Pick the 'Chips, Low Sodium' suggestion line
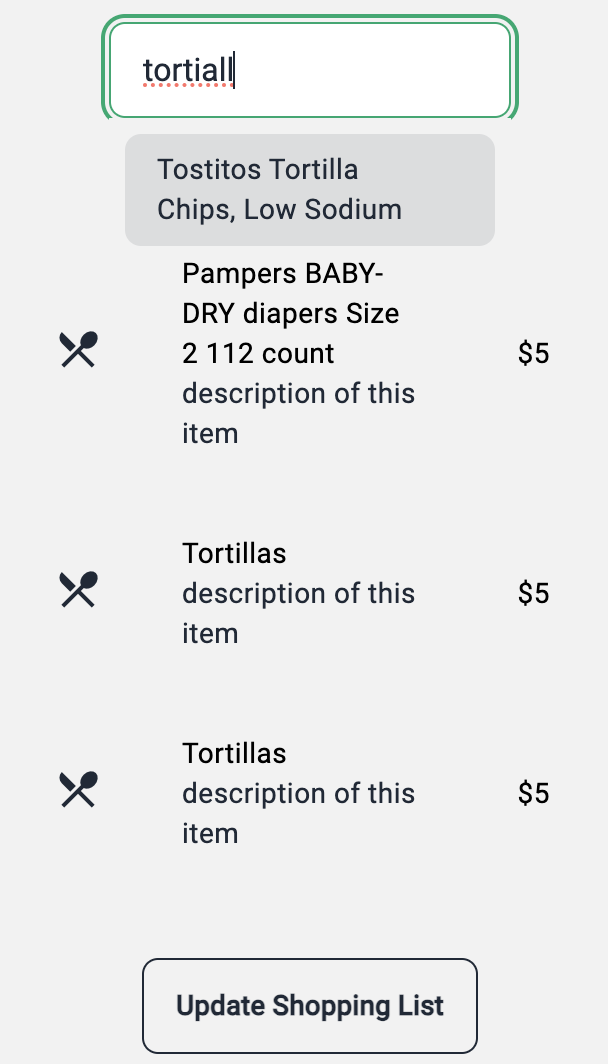The height and width of the screenshot is (1064, 608). point(280,209)
